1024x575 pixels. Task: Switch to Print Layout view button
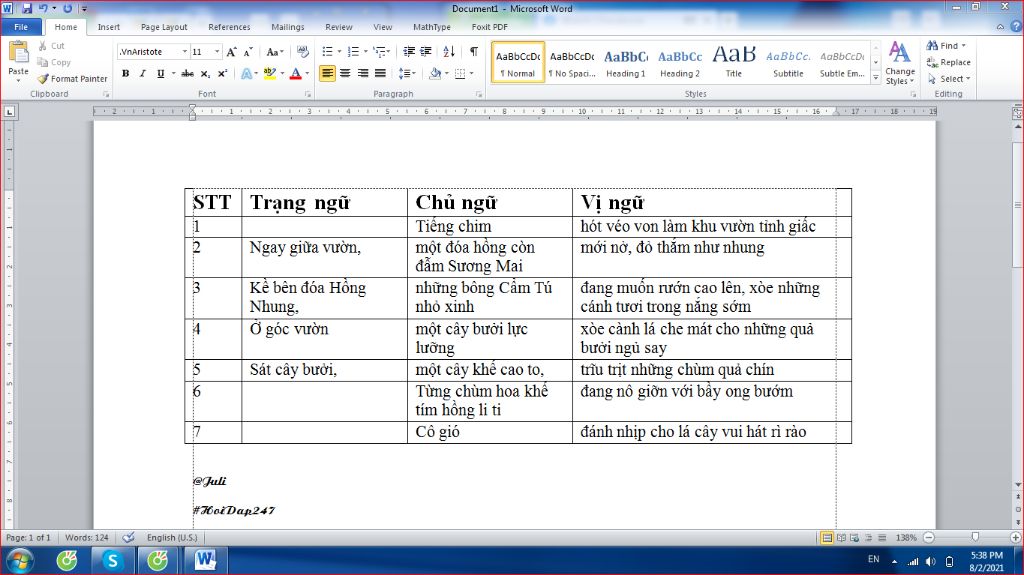(x=827, y=537)
